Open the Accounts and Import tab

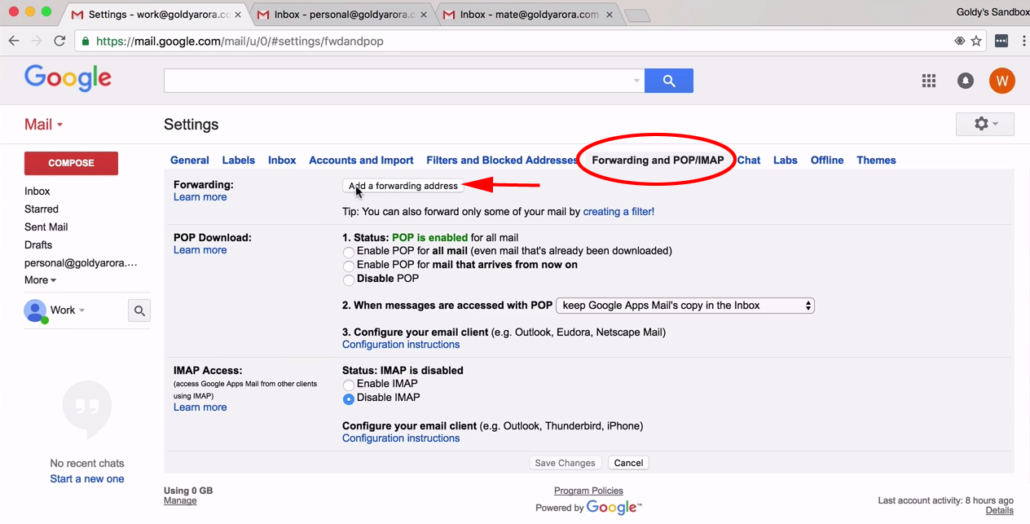click(x=361, y=160)
